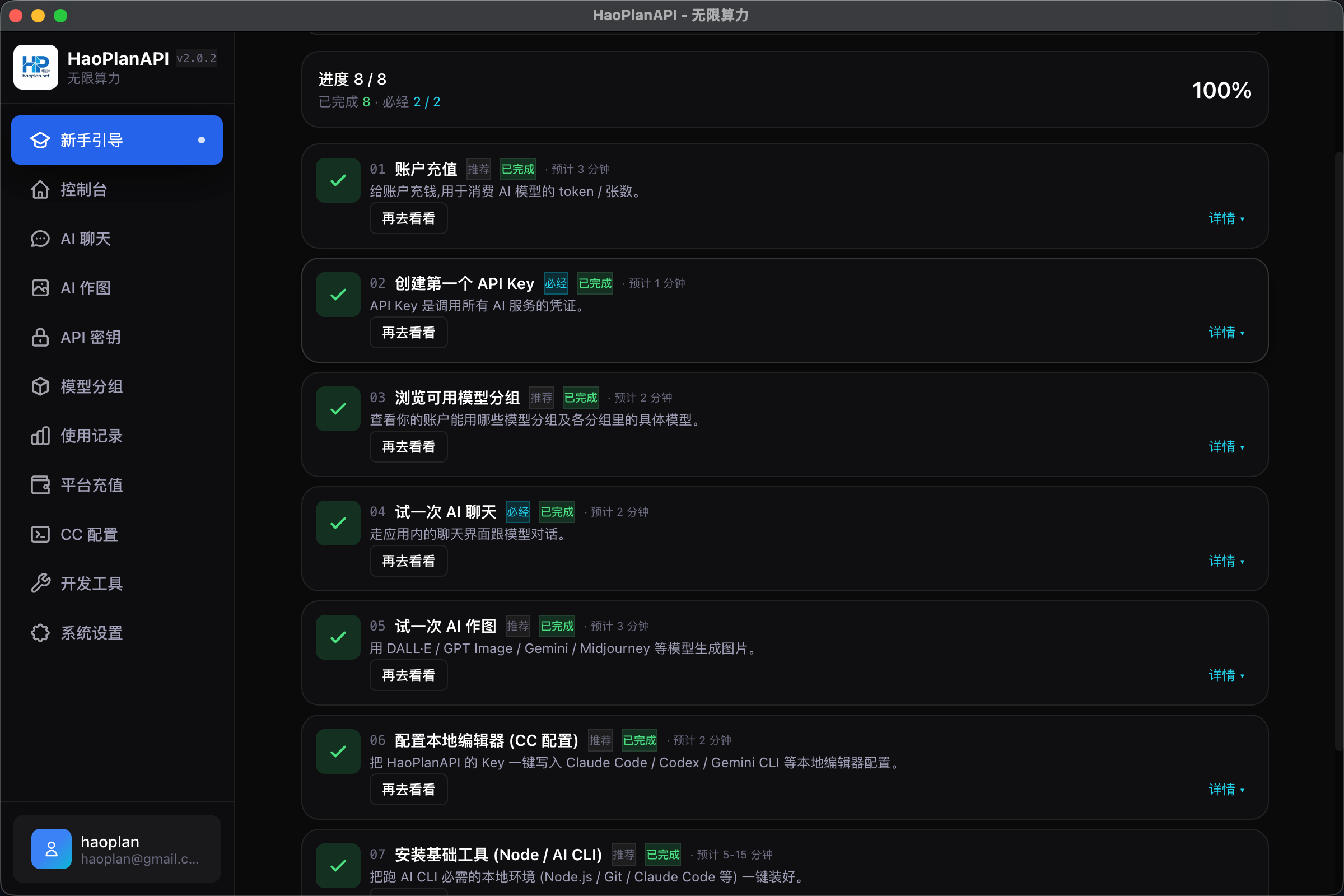Click 再去看看 under 配置本地编辑器
1344x896 pixels.
pos(409,790)
